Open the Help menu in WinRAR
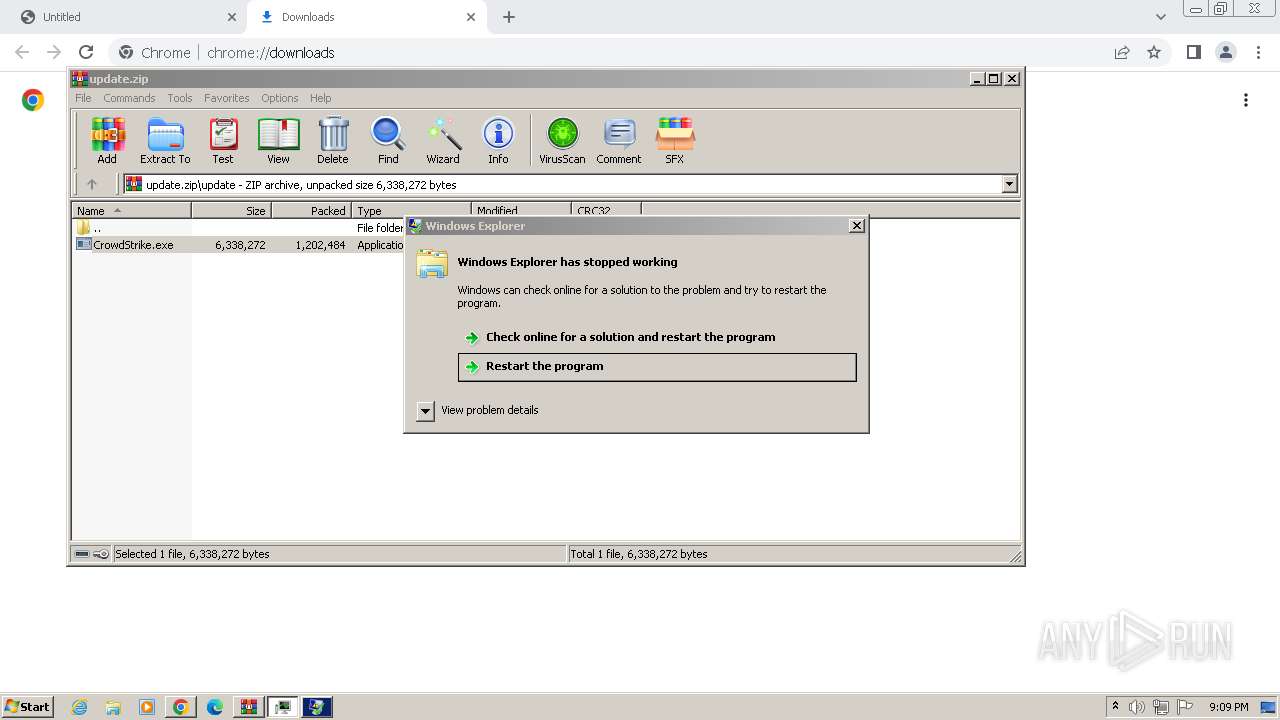1280x720 pixels. pos(321,98)
